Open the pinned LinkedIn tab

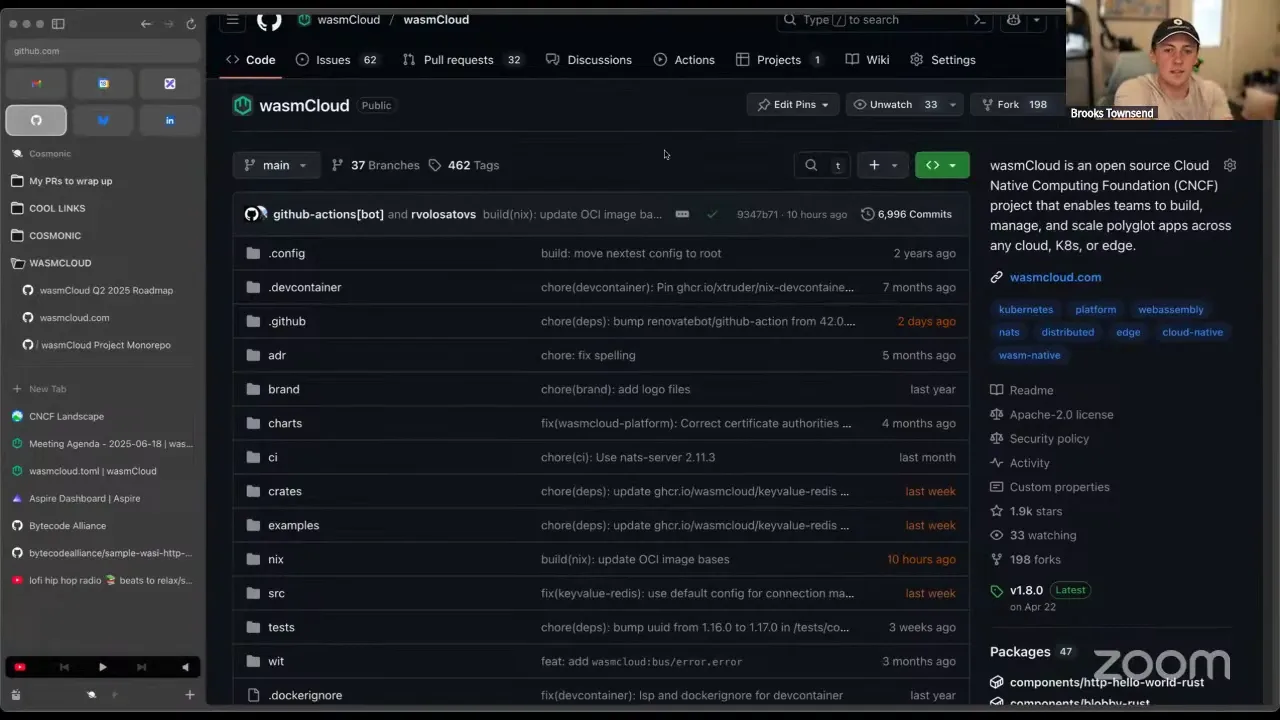[x=170, y=120]
